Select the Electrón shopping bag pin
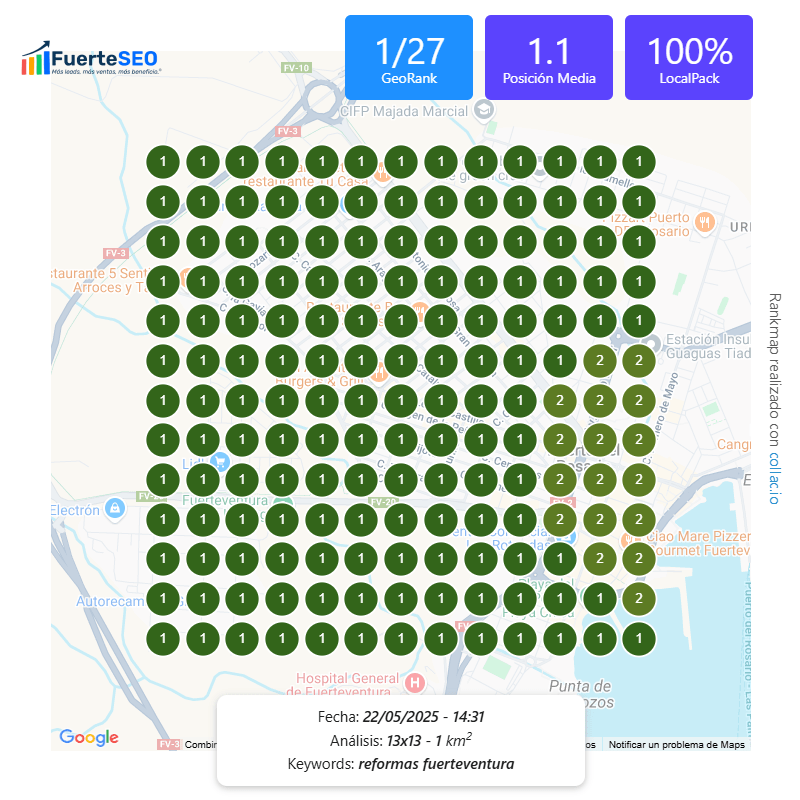This screenshot has height=800, width=800. pyautogui.click(x=115, y=508)
